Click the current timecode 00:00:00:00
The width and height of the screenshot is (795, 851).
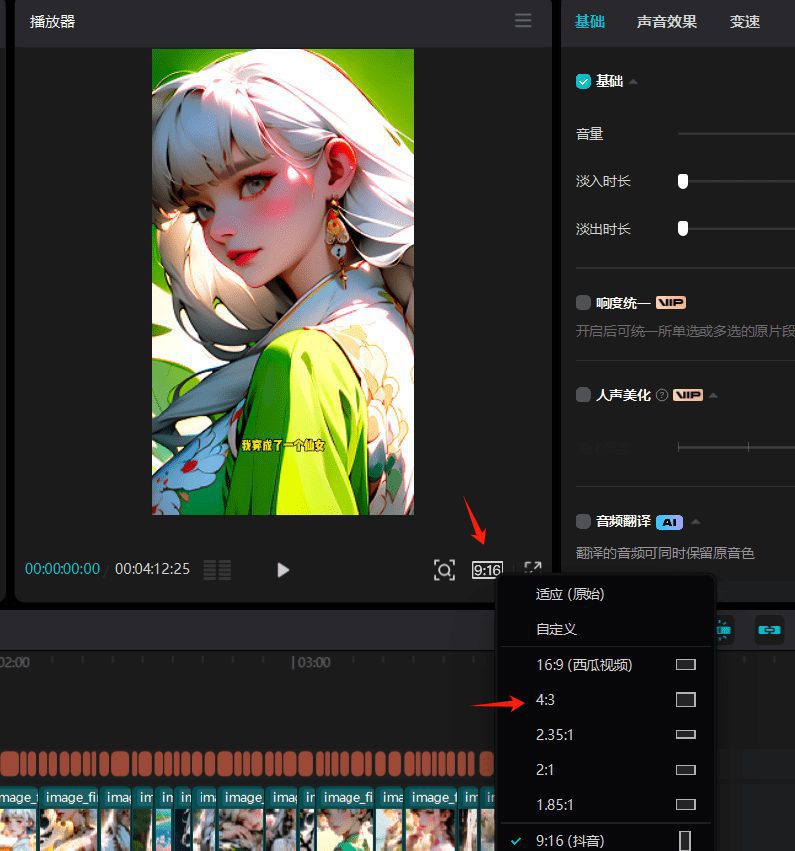point(62,569)
